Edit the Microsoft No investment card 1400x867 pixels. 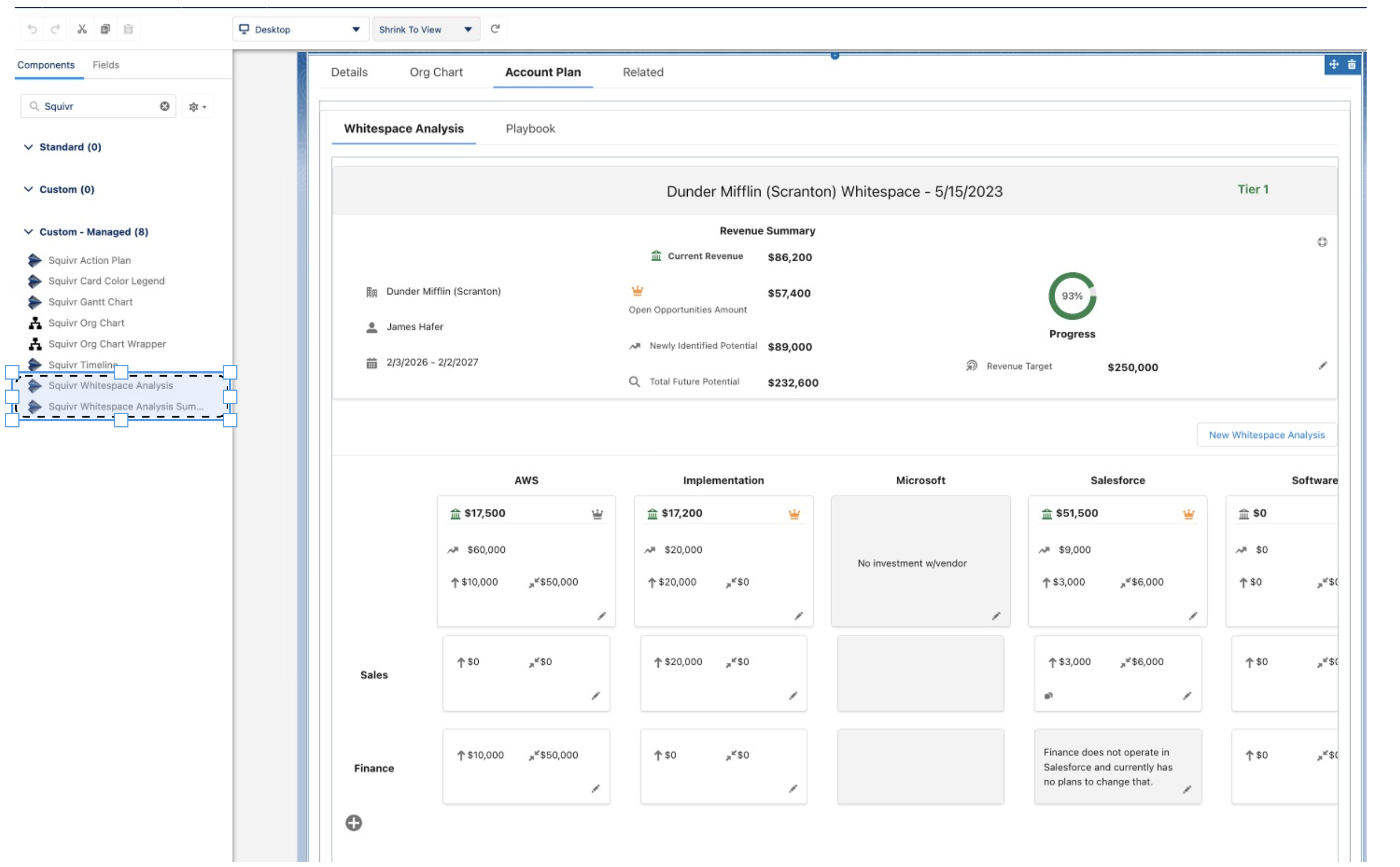pos(996,616)
